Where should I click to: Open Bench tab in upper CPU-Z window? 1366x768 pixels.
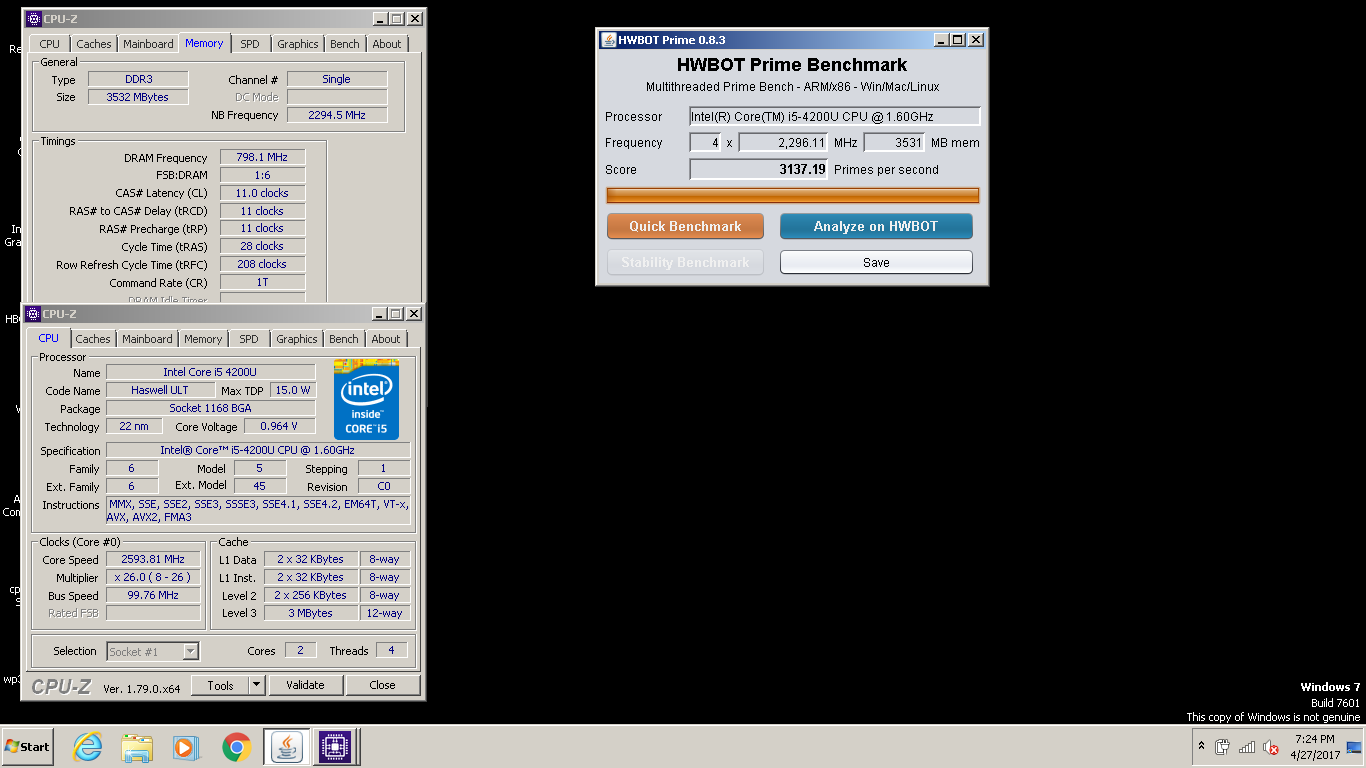point(345,44)
